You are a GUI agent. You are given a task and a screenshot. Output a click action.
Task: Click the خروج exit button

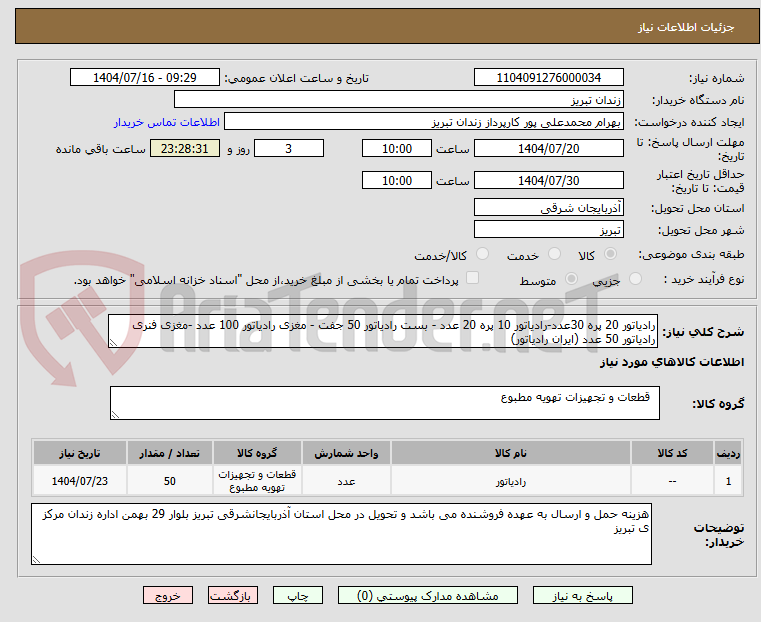coord(169,595)
